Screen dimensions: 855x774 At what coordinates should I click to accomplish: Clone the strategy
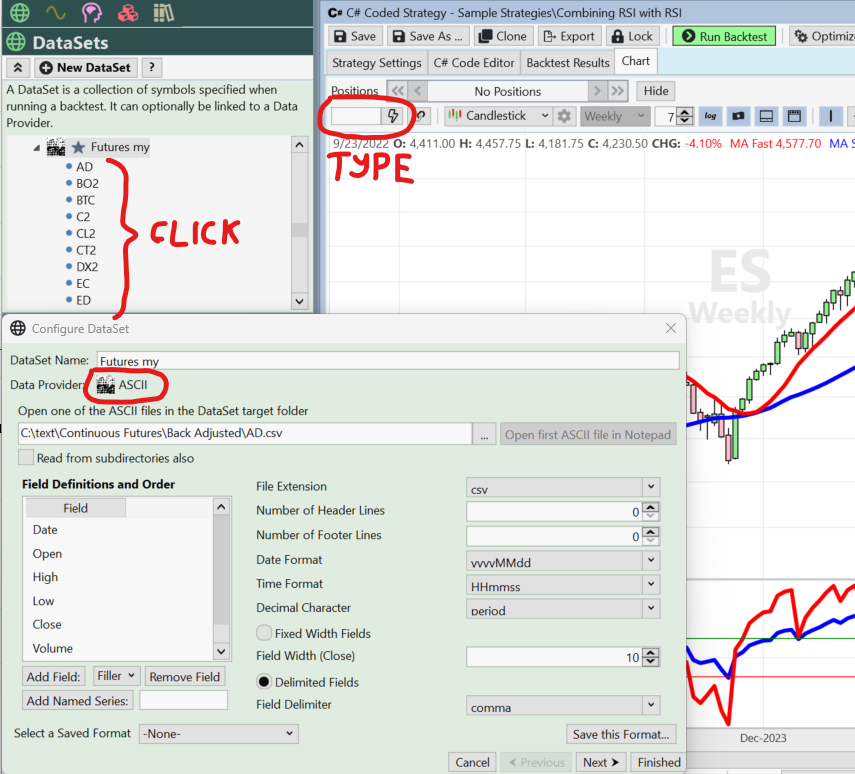(x=503, y=37)
